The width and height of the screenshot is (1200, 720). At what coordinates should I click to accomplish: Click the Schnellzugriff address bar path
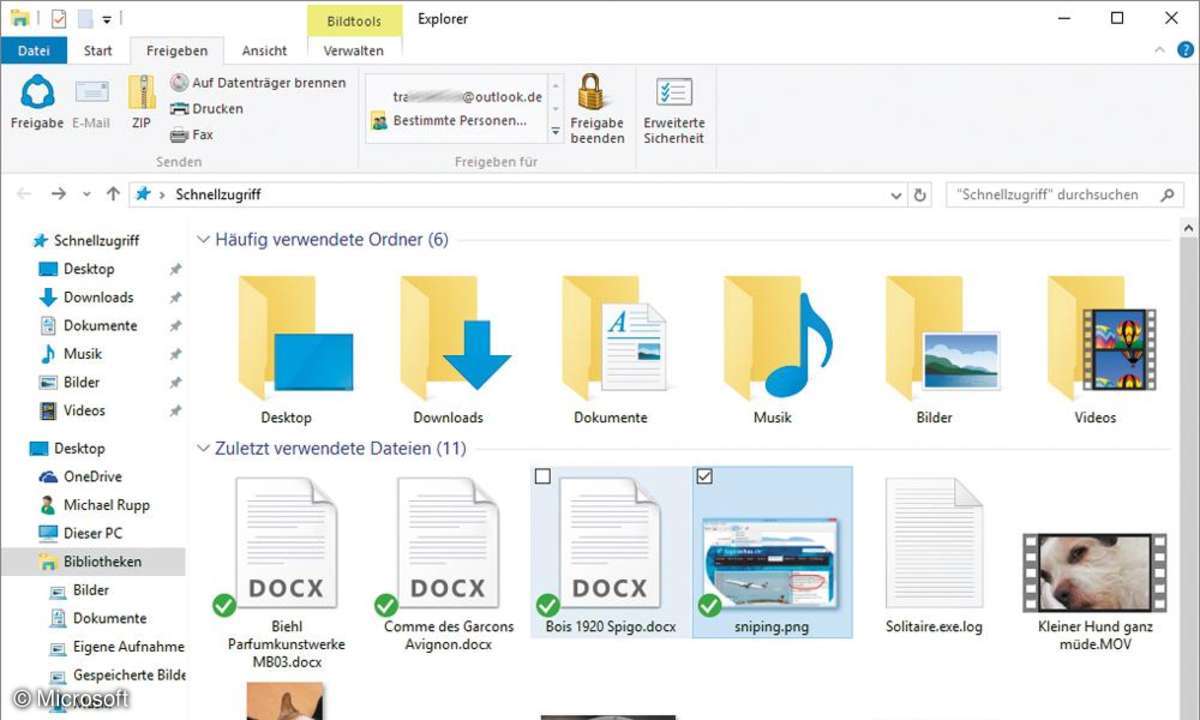pyautogui.click(x=218, y=195)
